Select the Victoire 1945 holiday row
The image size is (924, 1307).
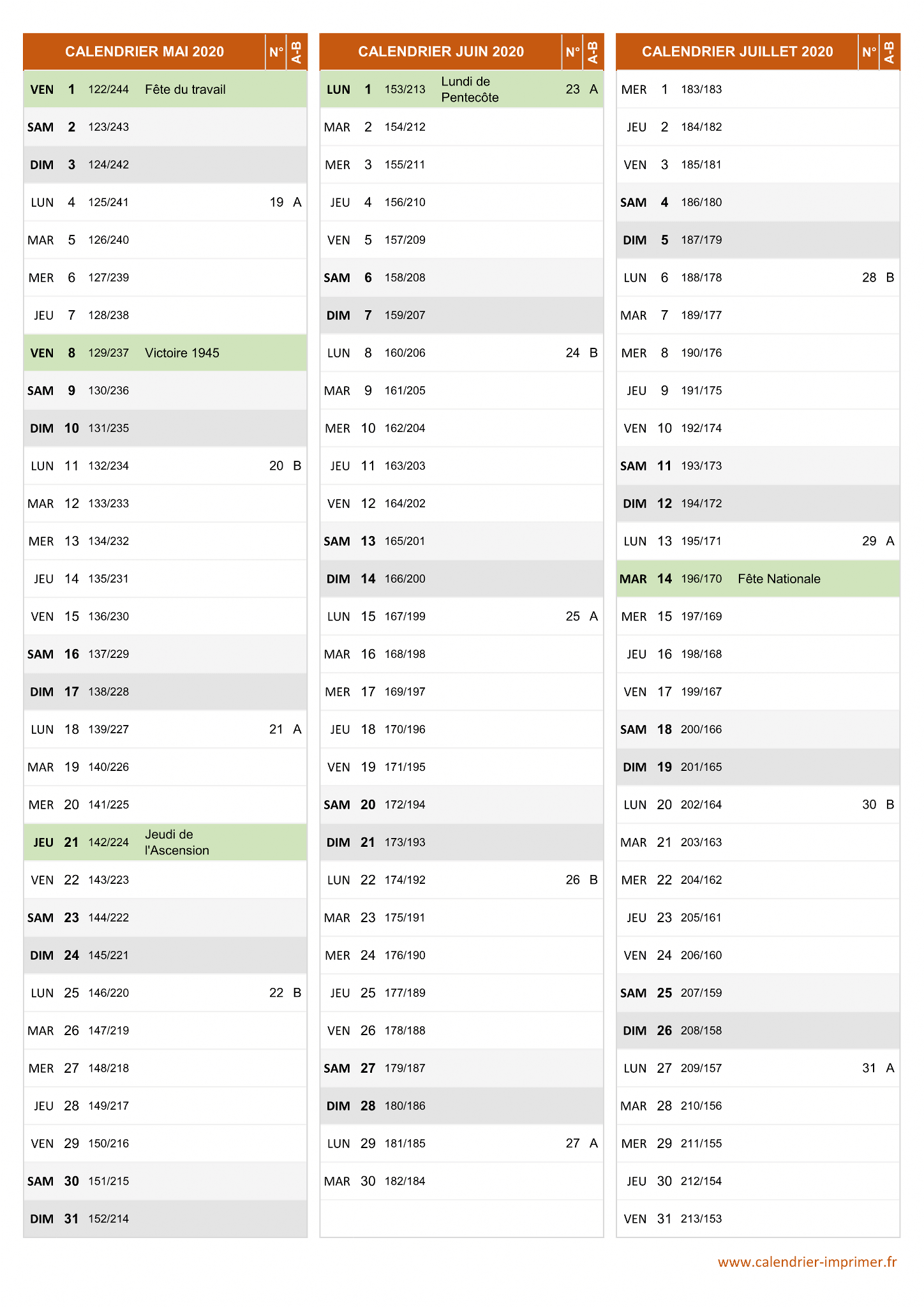(165, 353)
